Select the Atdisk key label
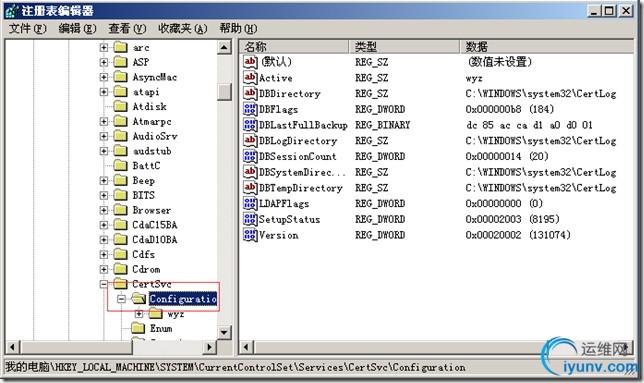The width and height of the screenshot is (644, 383). pyautogui.click(x=150, y=106)
